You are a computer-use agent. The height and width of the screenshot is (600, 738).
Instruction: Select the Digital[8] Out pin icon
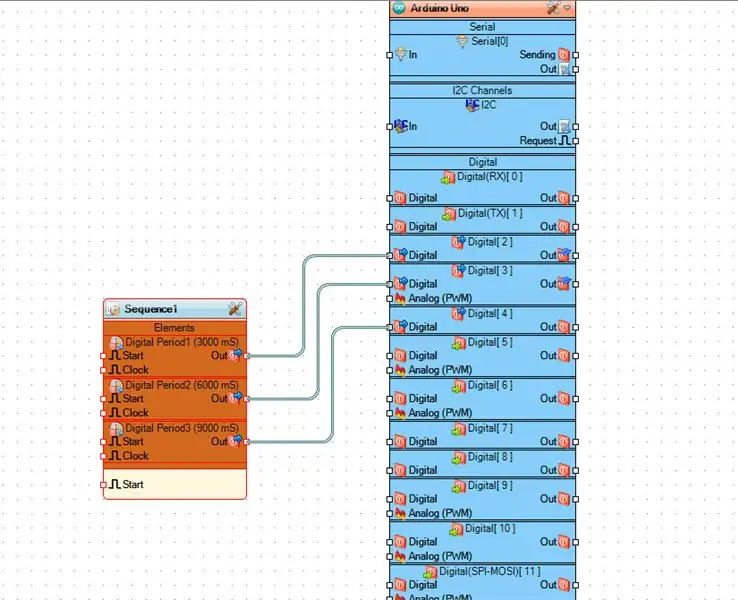pos(564,470)
